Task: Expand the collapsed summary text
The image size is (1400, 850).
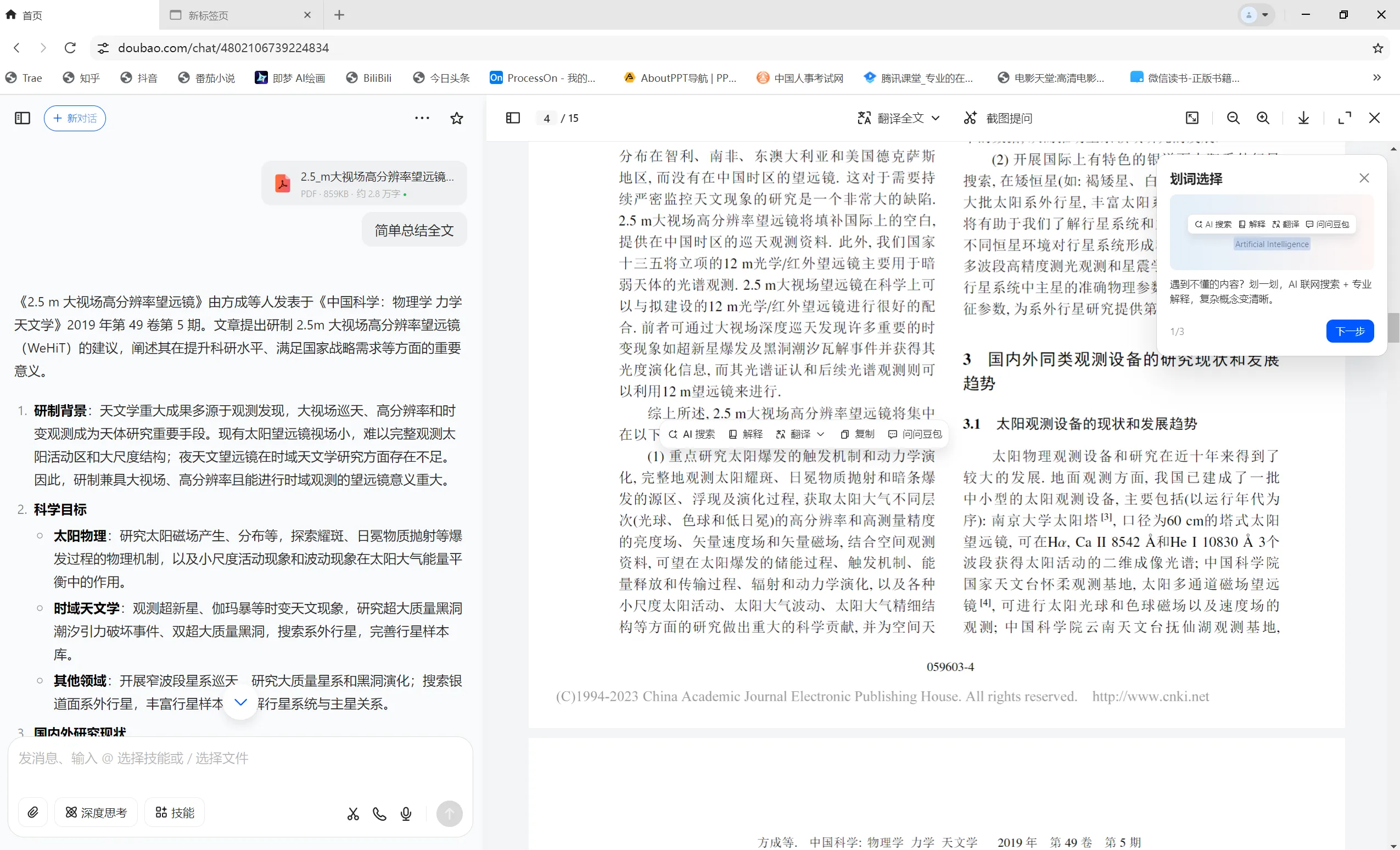Action: (x=240, y=702)
